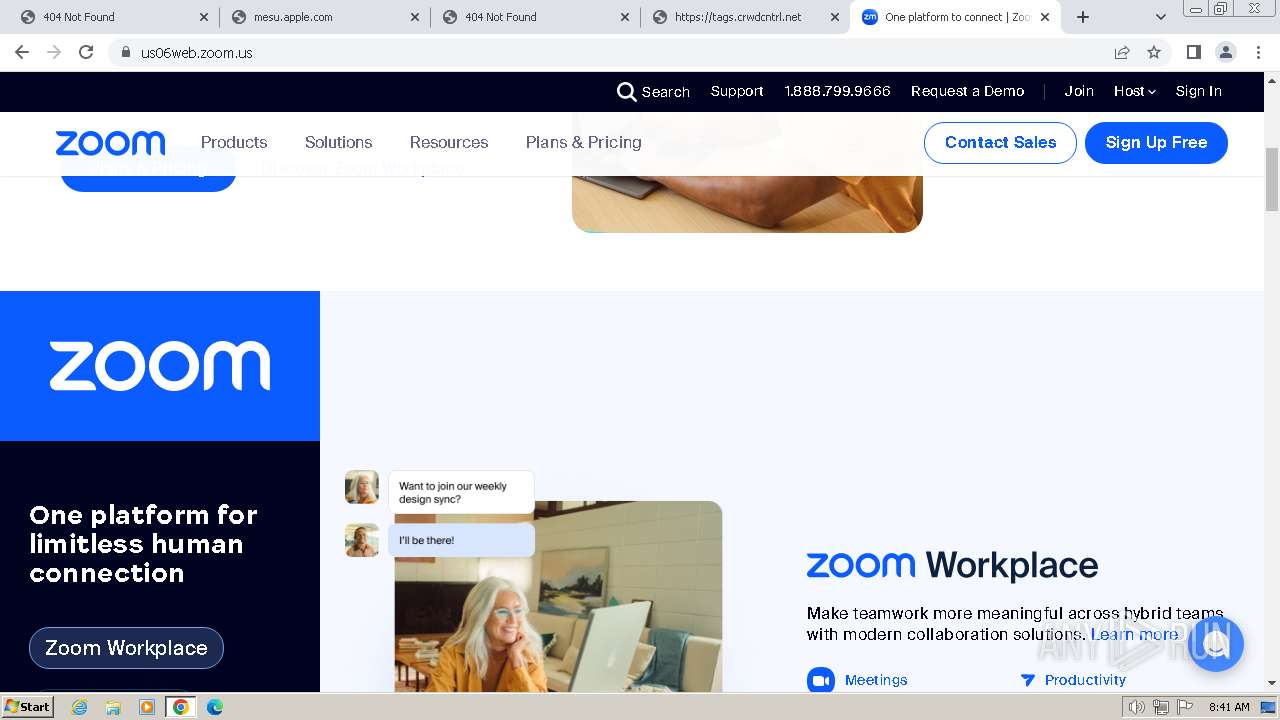Open the Chrome profile avatar
Image resolution: width=1280 pixels, height=720 pixels.
click(1226, 53)
